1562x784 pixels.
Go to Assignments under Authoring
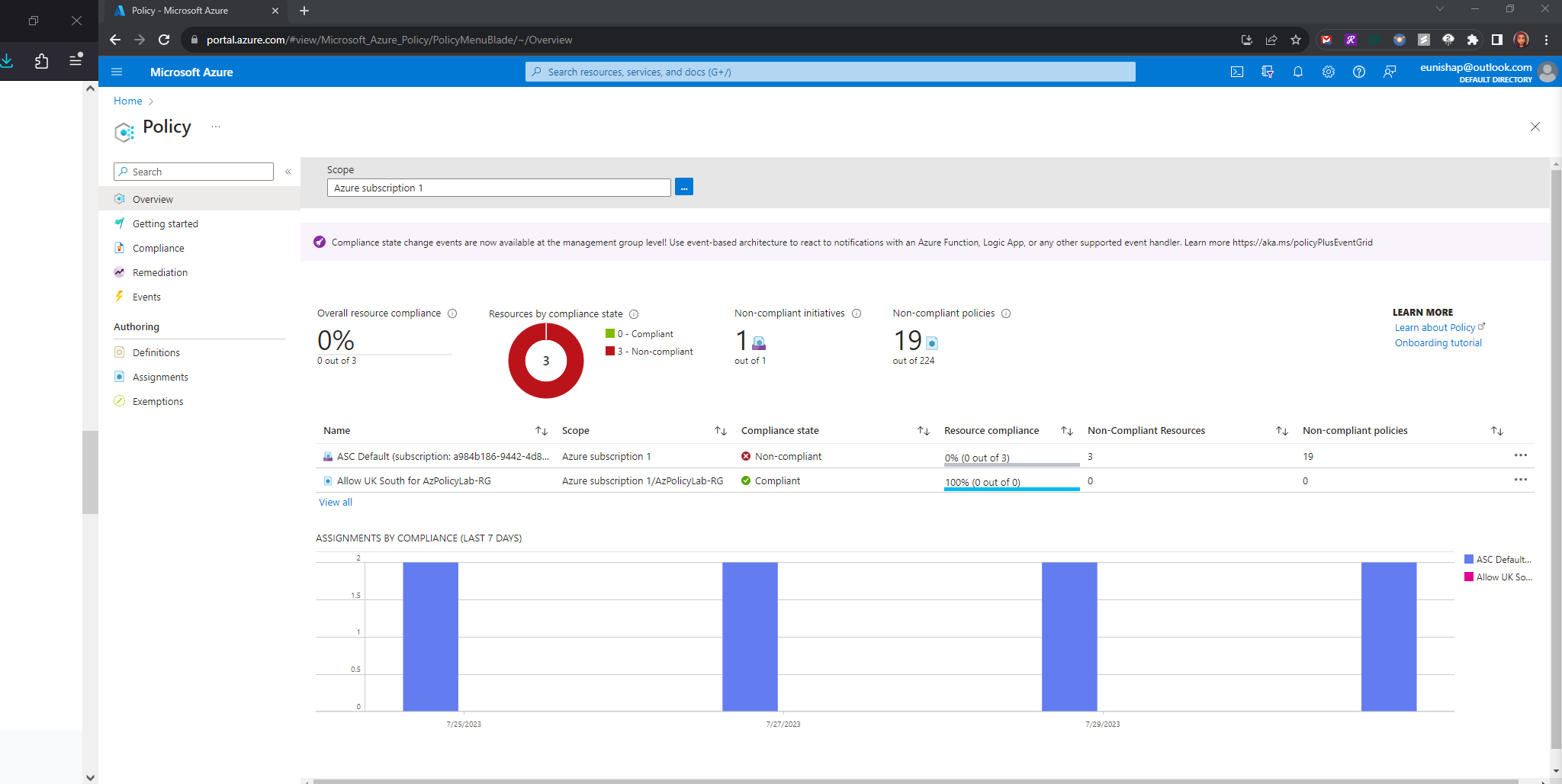160,378
